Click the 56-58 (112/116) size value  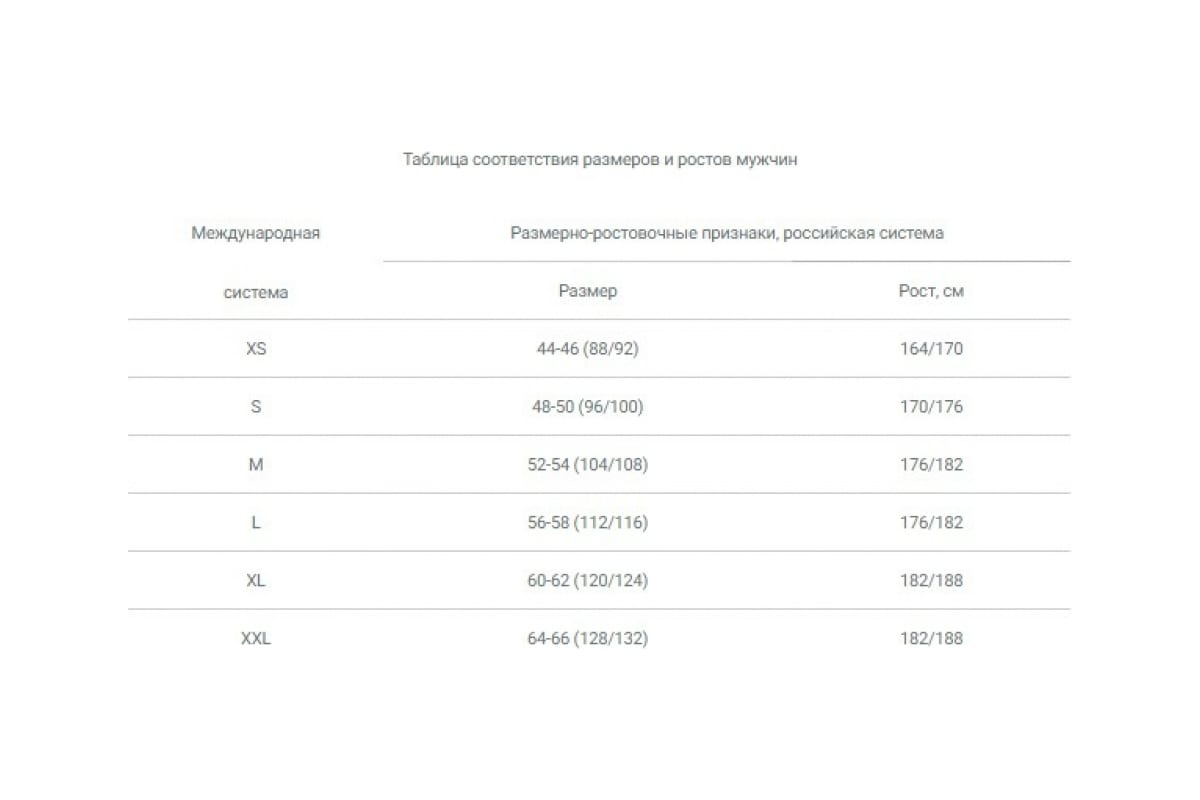pyautogui.click(x=588, y=523)
